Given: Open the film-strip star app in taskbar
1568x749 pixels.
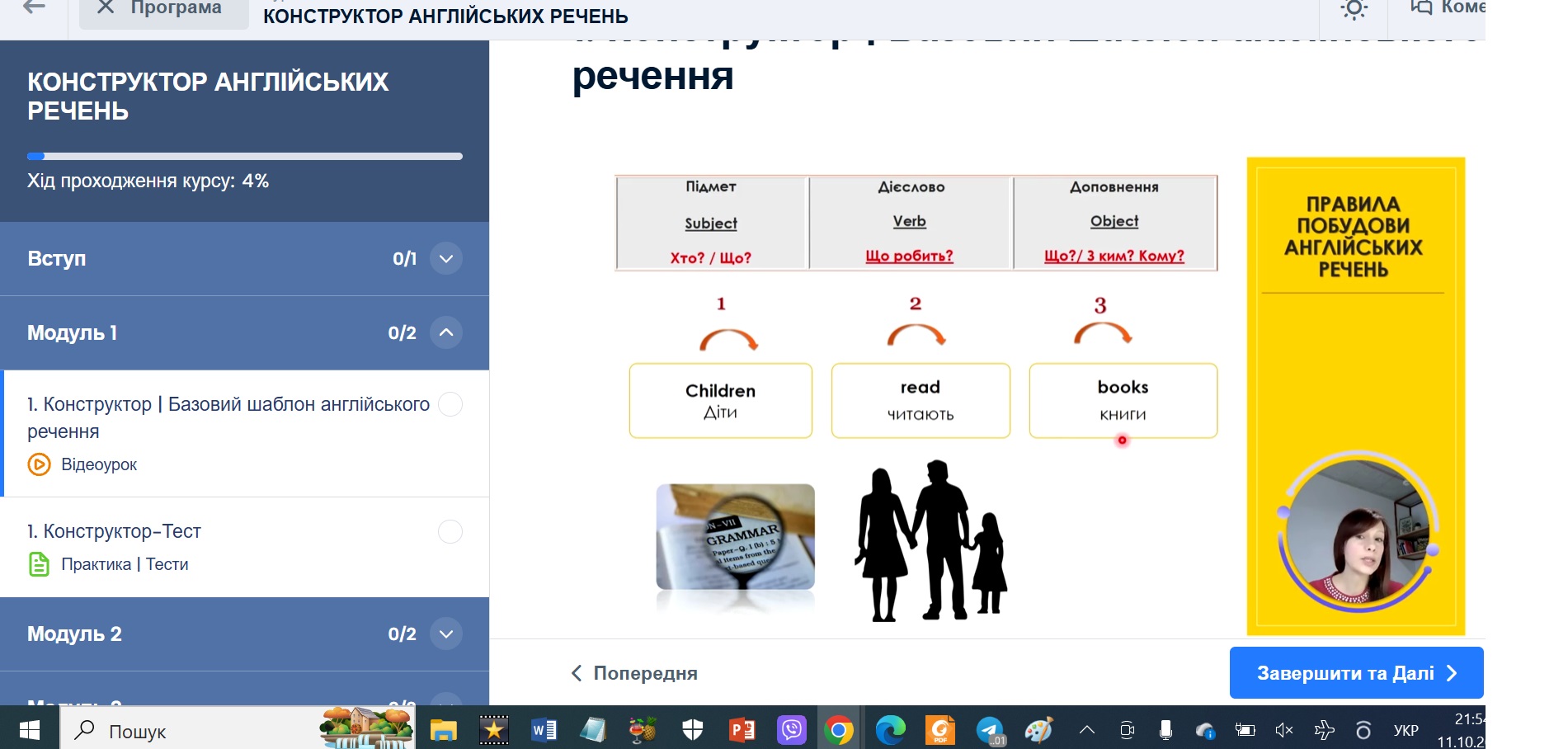Looking at the screenshot, I should [x=493, y=730].
